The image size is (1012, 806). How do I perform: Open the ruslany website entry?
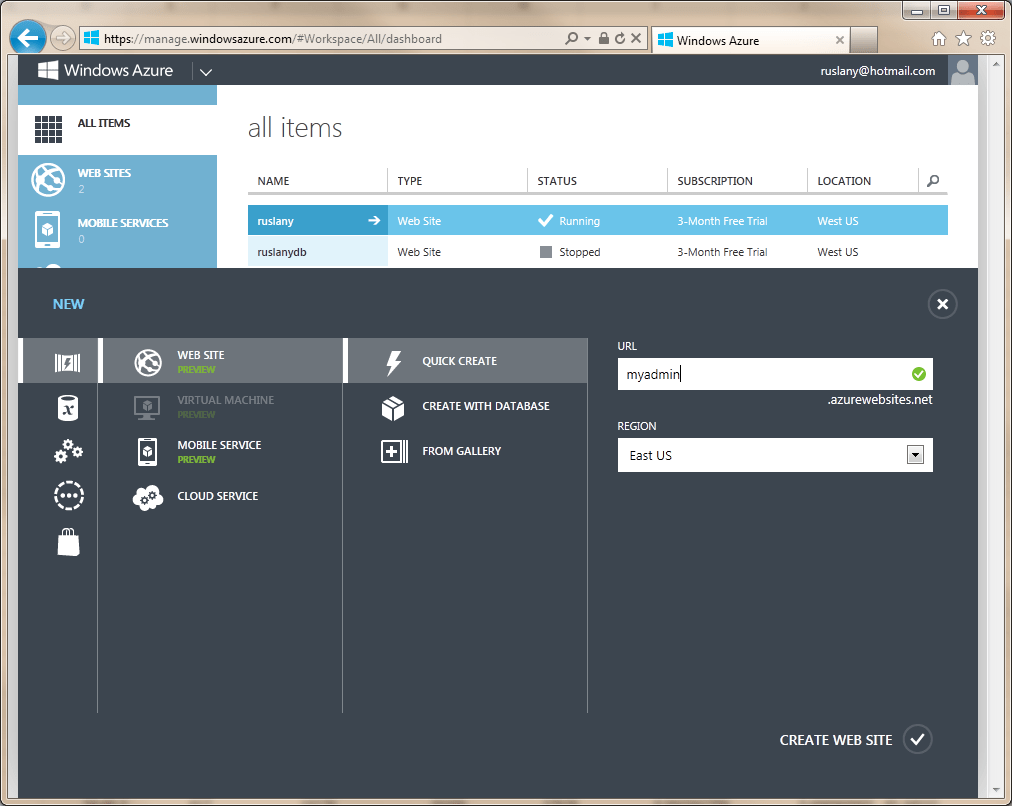click(x=300, y=220)
